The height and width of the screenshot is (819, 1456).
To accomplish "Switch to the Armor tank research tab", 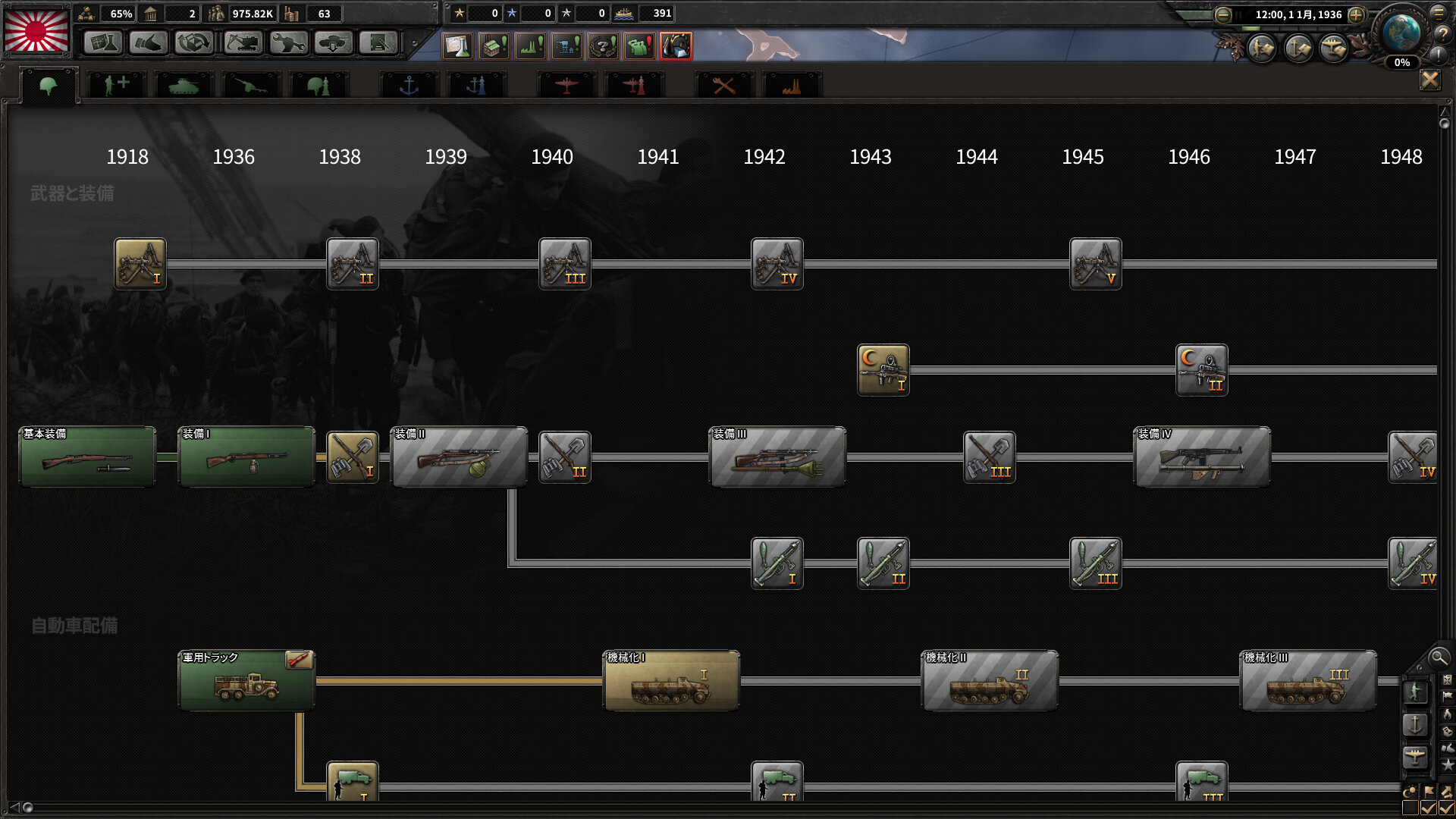I will [184, 85].
